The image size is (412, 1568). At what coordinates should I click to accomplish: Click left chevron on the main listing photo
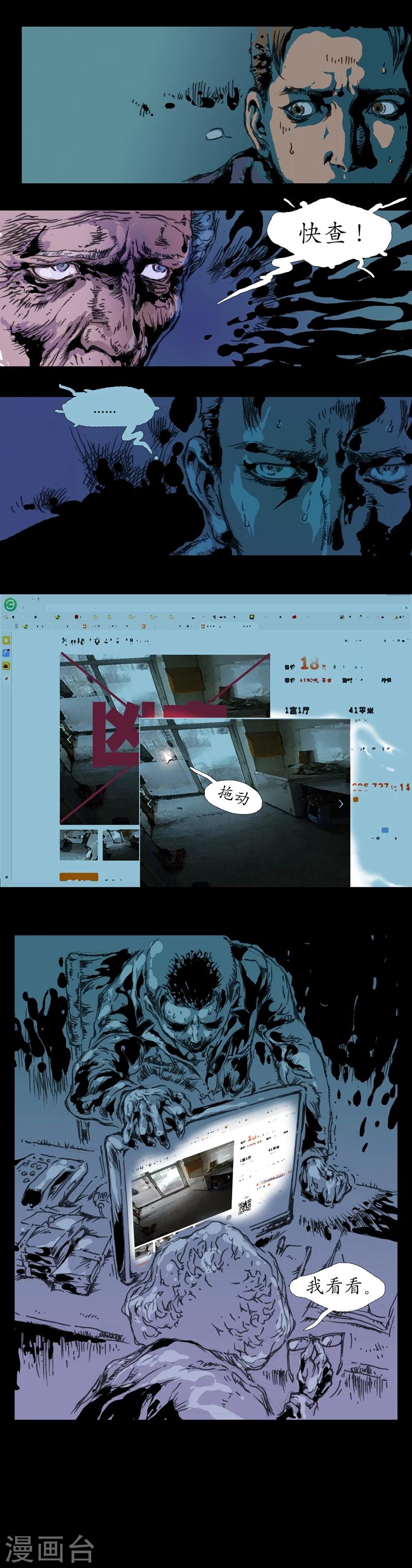tap(68, 739)
